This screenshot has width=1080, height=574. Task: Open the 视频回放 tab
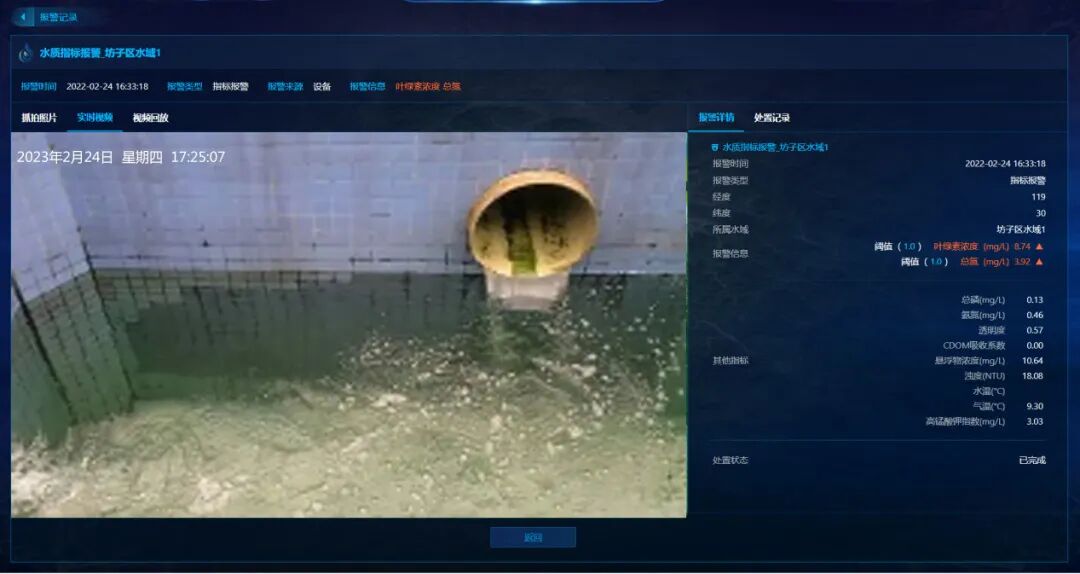tap(151, 118)
